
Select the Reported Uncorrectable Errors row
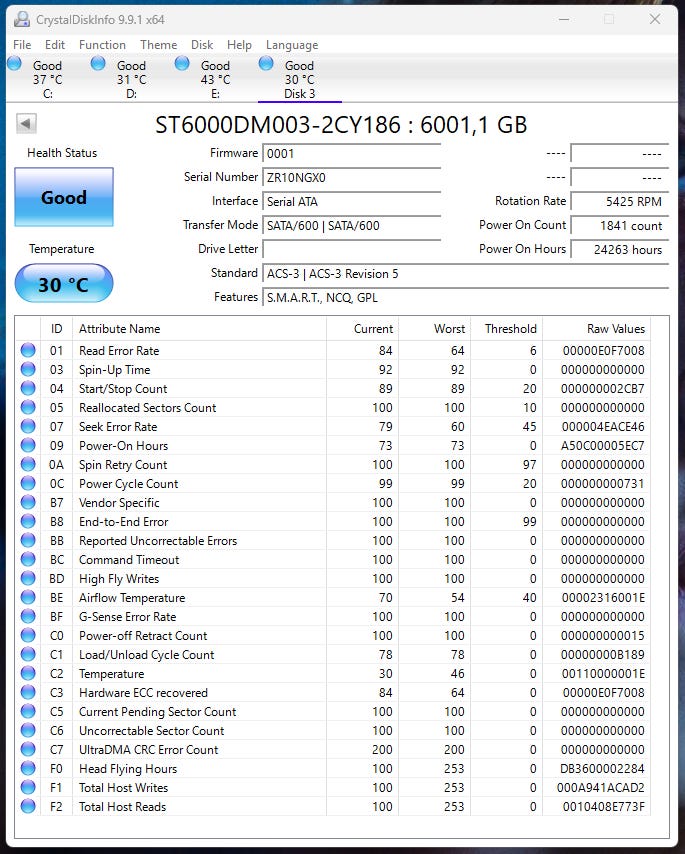(x=333, y=540)
